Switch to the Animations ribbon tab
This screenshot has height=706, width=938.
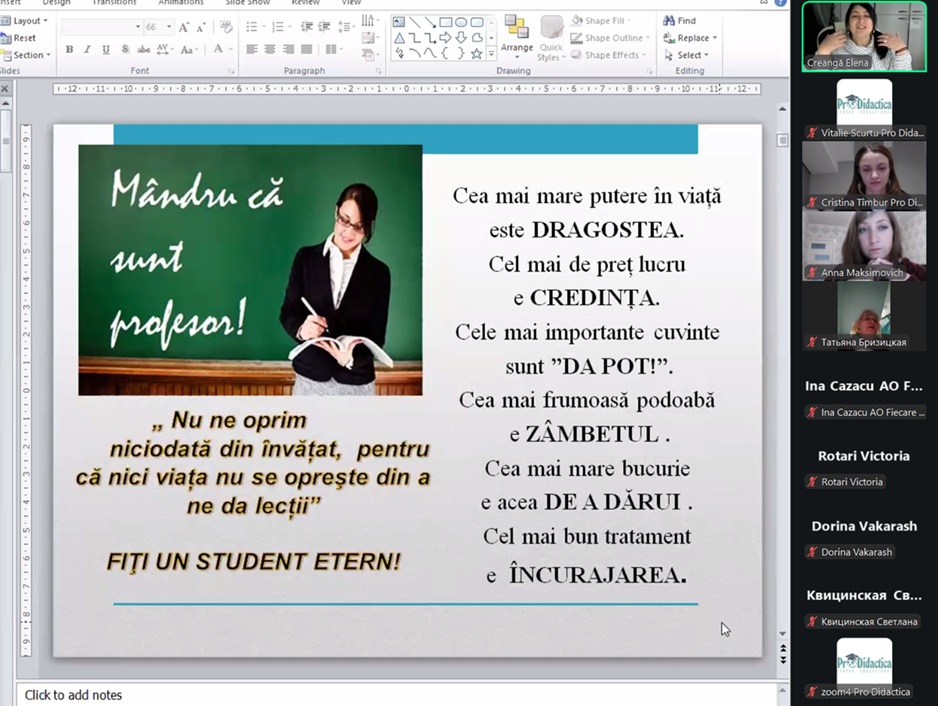180,3
